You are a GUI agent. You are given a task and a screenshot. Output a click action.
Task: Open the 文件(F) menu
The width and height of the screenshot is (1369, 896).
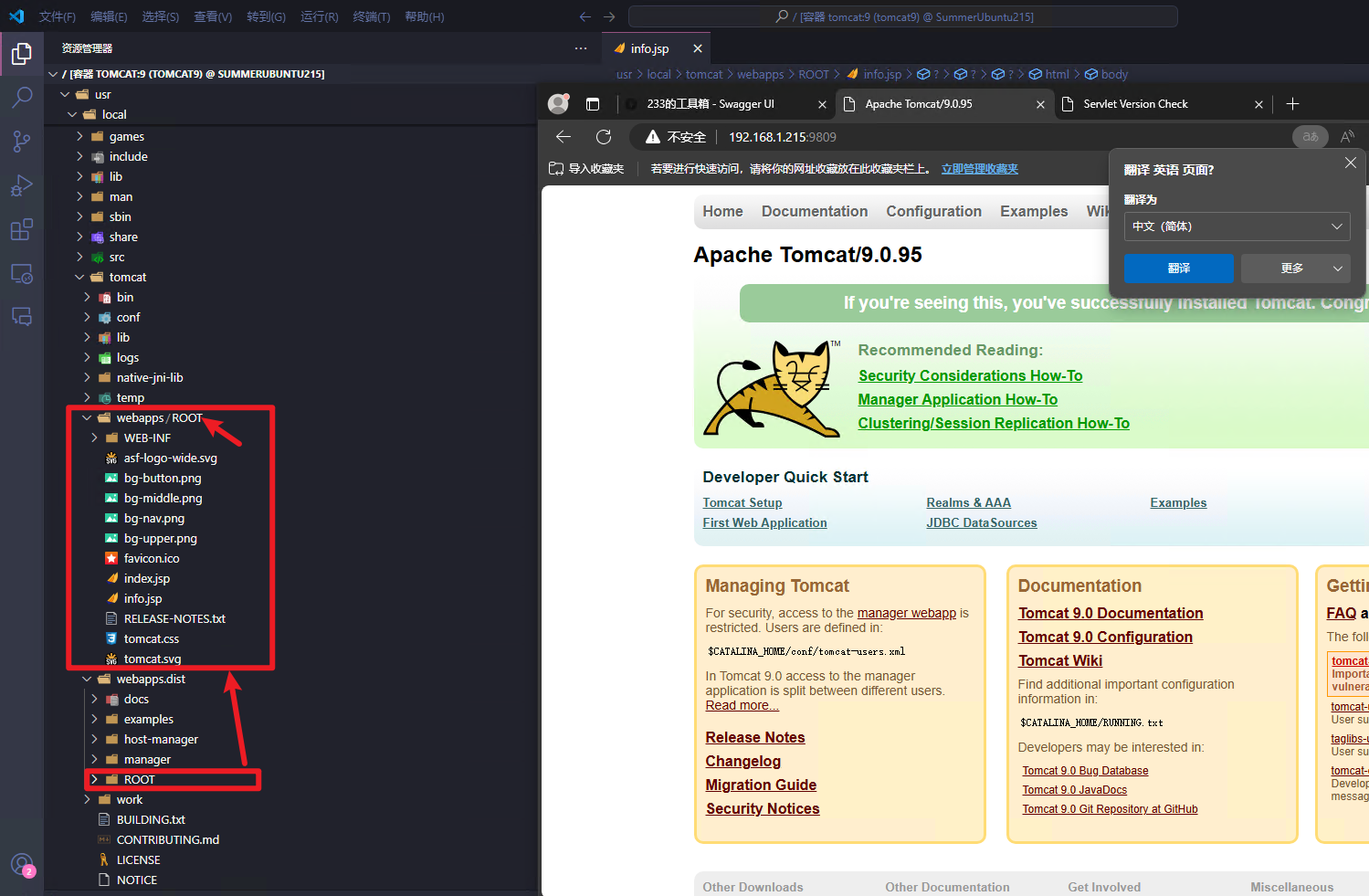tap(58, 16)
